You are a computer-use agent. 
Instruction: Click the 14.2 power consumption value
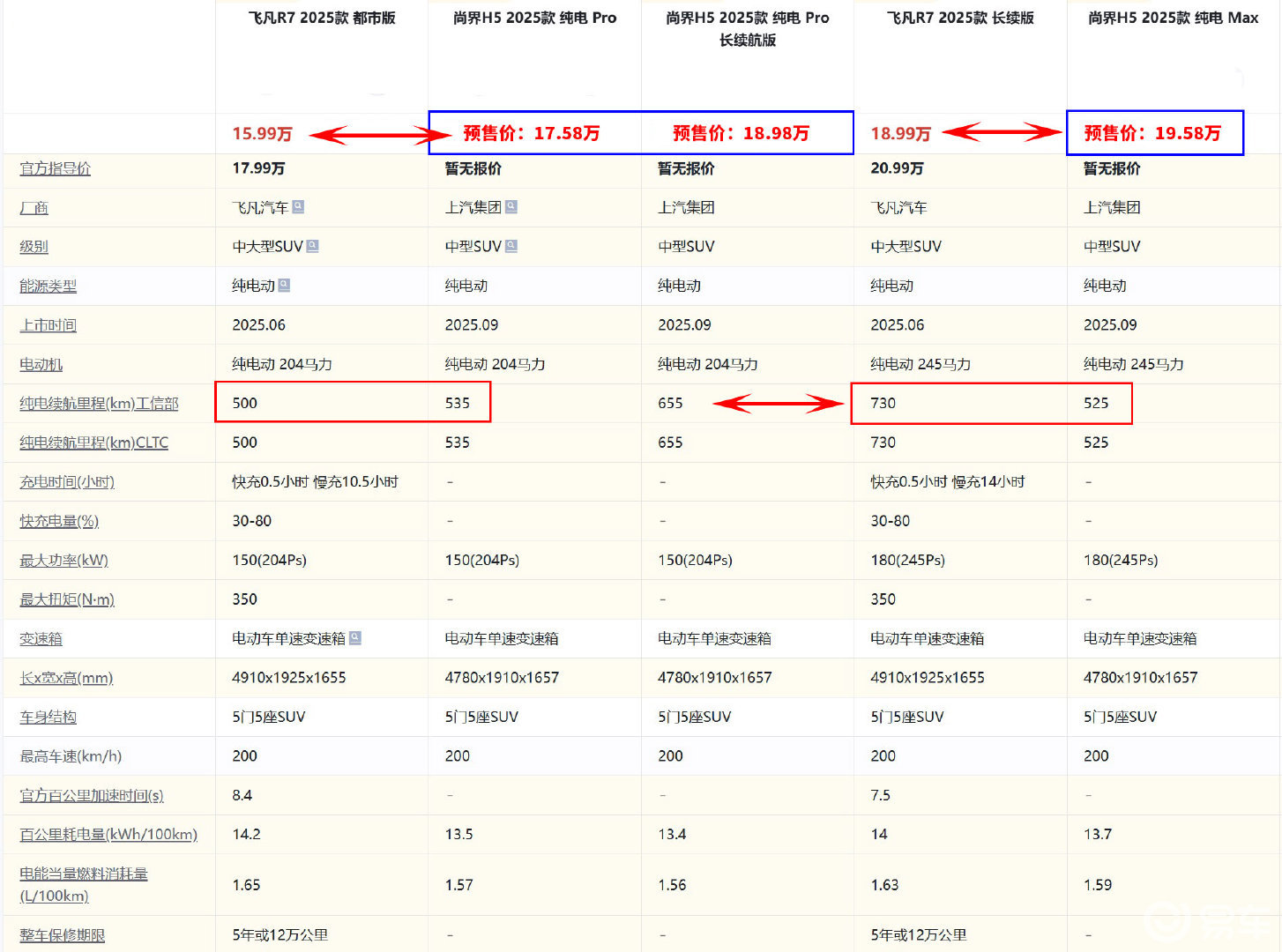coord(246,834)
